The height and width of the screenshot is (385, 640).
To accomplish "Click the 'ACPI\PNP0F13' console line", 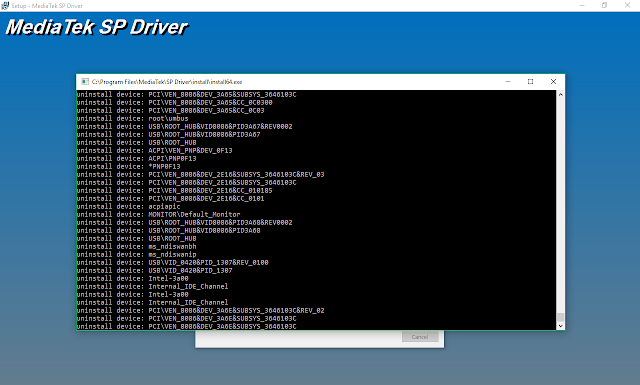I will click(137, 158).
